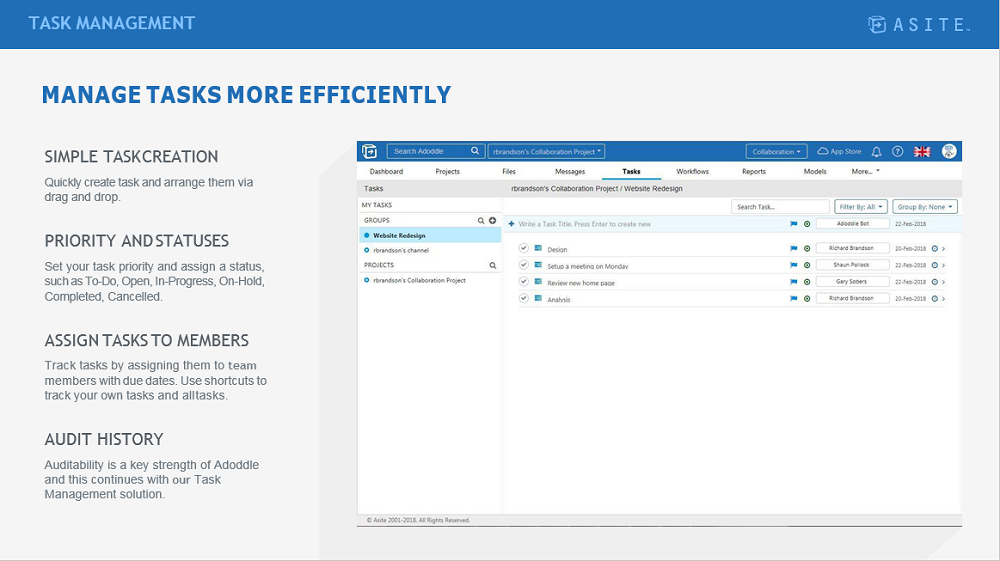Click the status circle for Design task

[807, 249]
